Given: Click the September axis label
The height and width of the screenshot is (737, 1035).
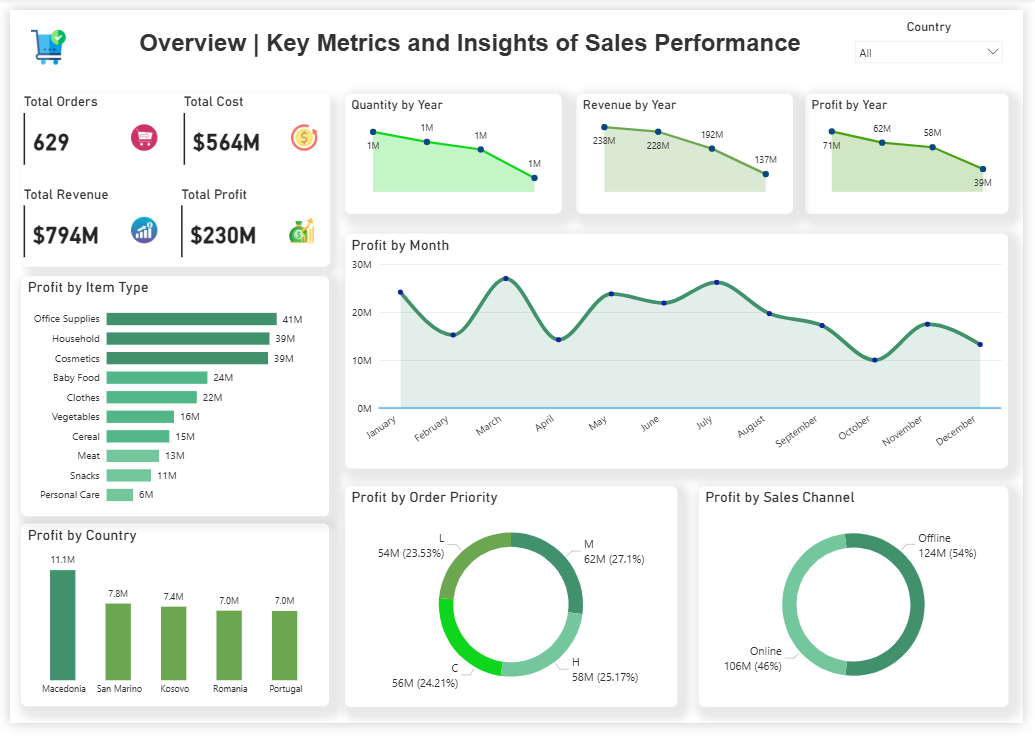Looking at the screenshot, I should pos(796,431).
